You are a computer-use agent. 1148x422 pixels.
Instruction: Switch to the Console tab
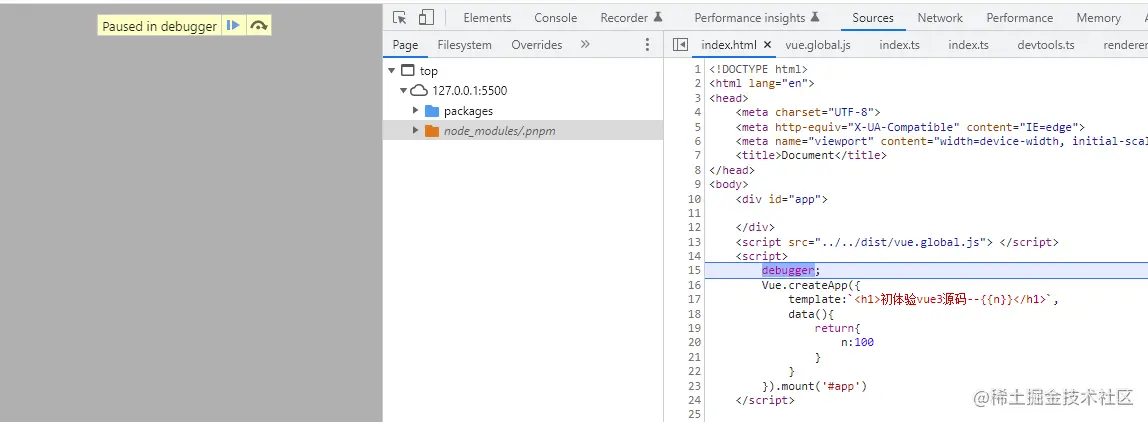click(556, 18)
